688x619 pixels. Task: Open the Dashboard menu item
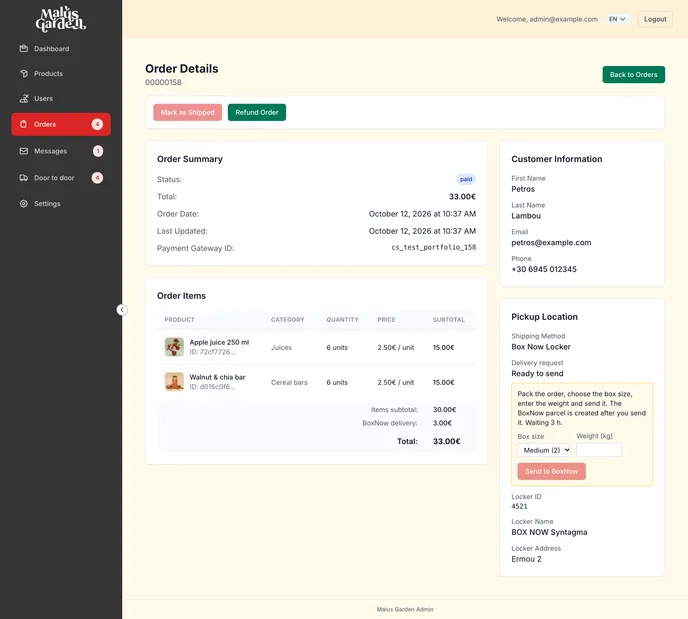click(x=61, y=48)
